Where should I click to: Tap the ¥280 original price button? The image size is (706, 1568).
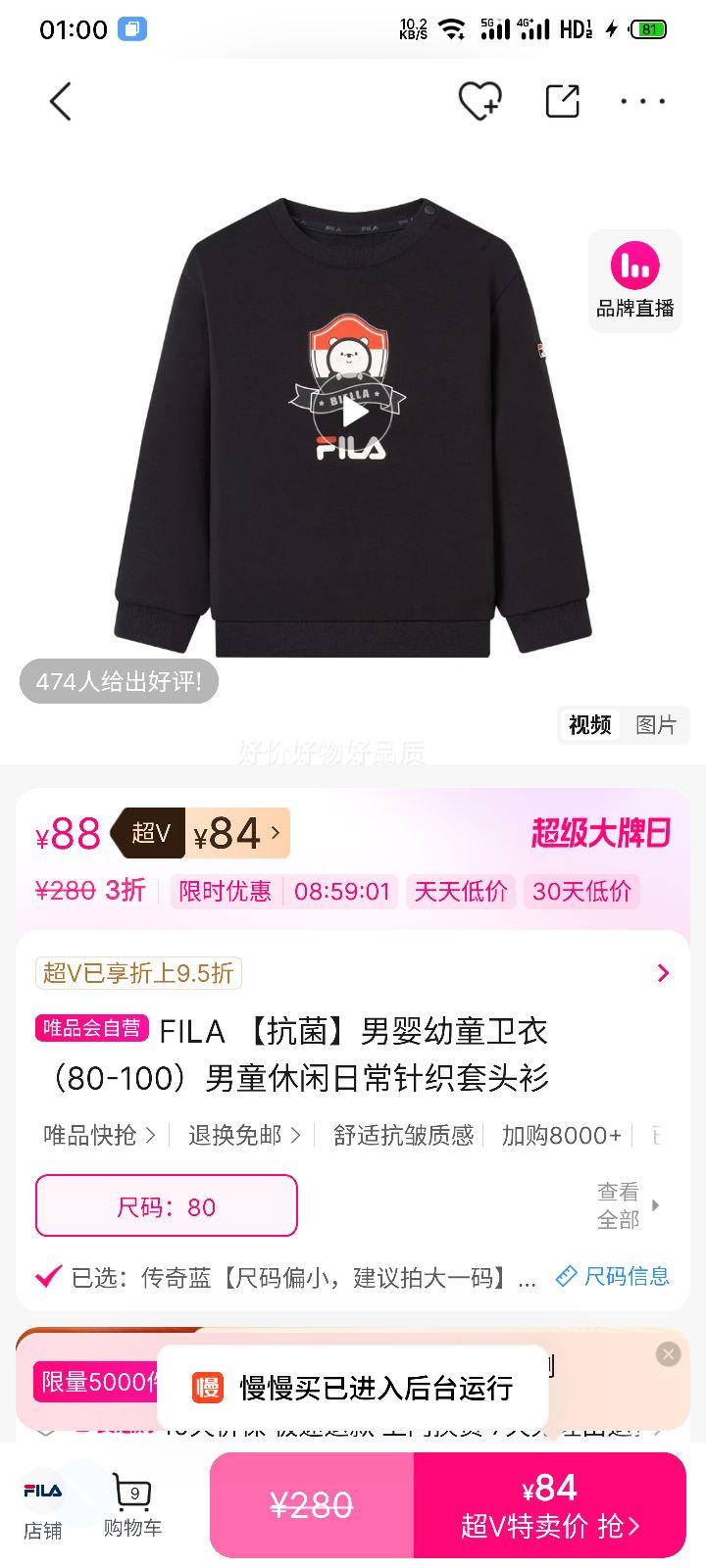(x=312, y=1505)
